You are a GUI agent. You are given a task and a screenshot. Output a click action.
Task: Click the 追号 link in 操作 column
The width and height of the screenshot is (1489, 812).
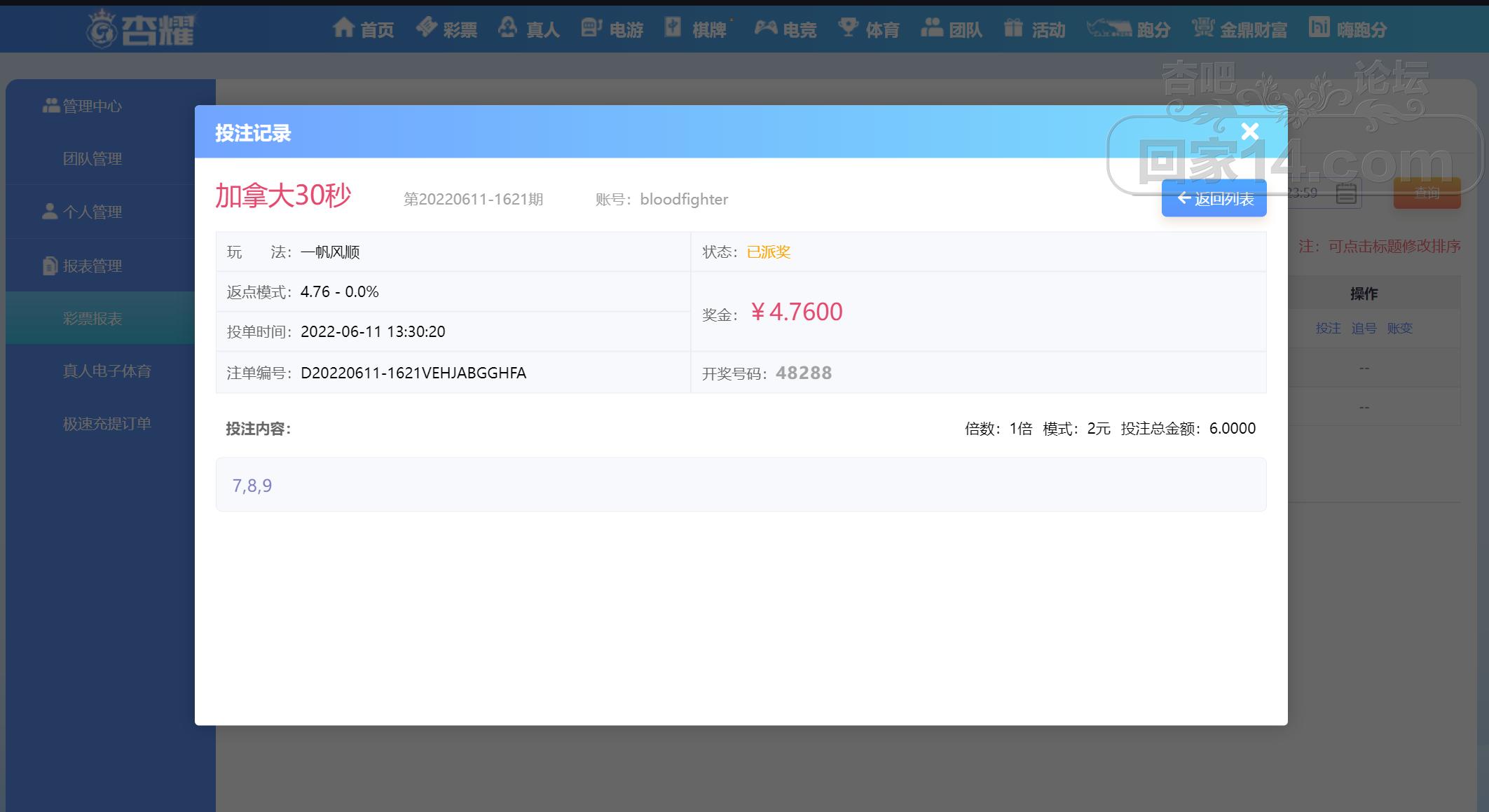coord(1364,329)
